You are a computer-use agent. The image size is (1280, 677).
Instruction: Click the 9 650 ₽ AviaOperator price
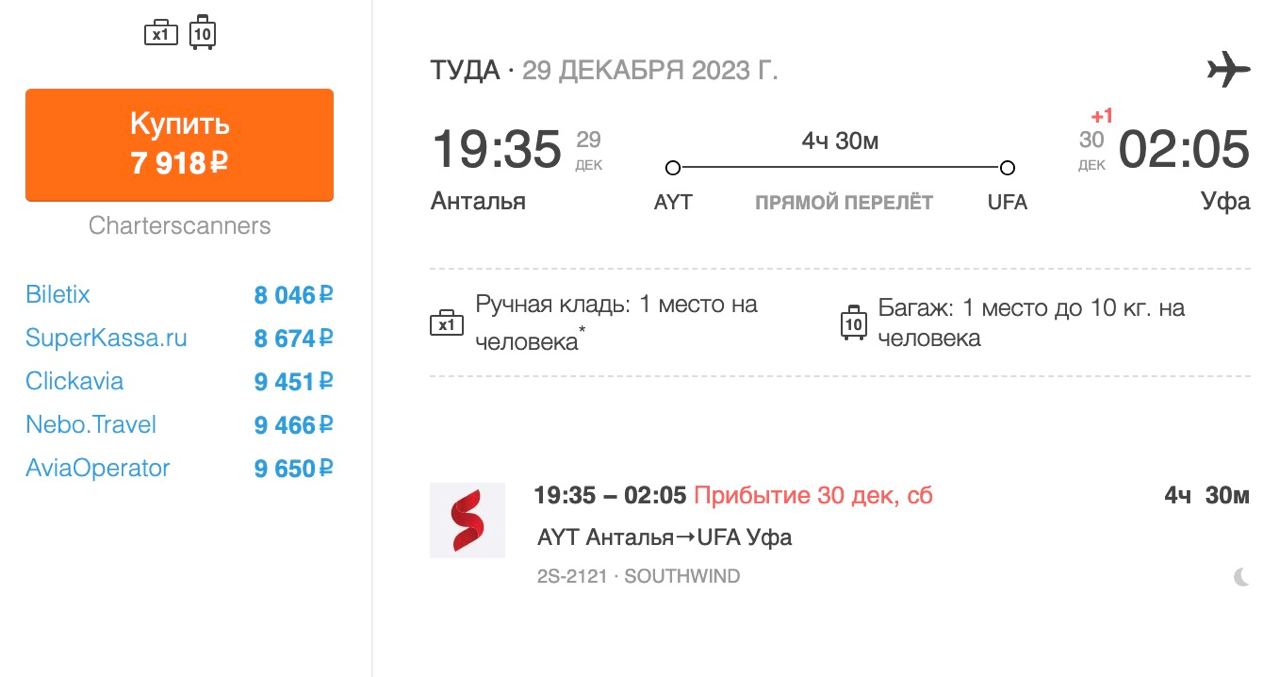(292, 468)
